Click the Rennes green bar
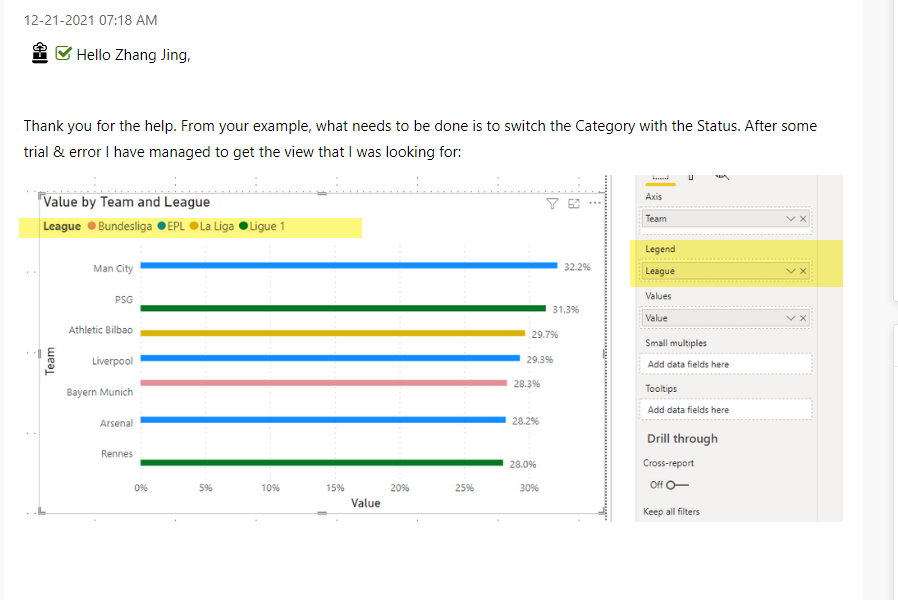The width and height of the screenshot is (898, 600). [x=322, y=463]
